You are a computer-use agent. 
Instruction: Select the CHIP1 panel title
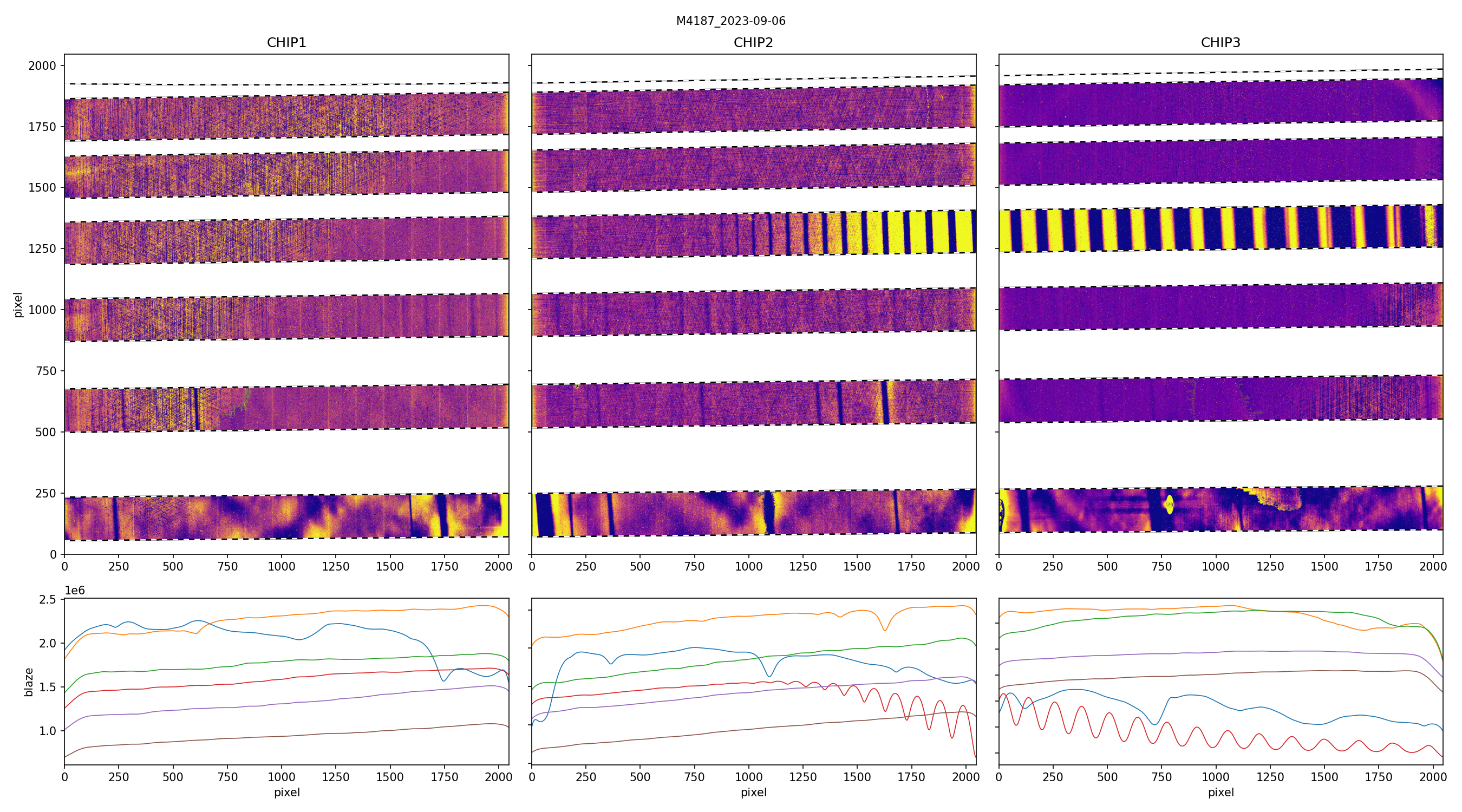(x=286, y=43)
